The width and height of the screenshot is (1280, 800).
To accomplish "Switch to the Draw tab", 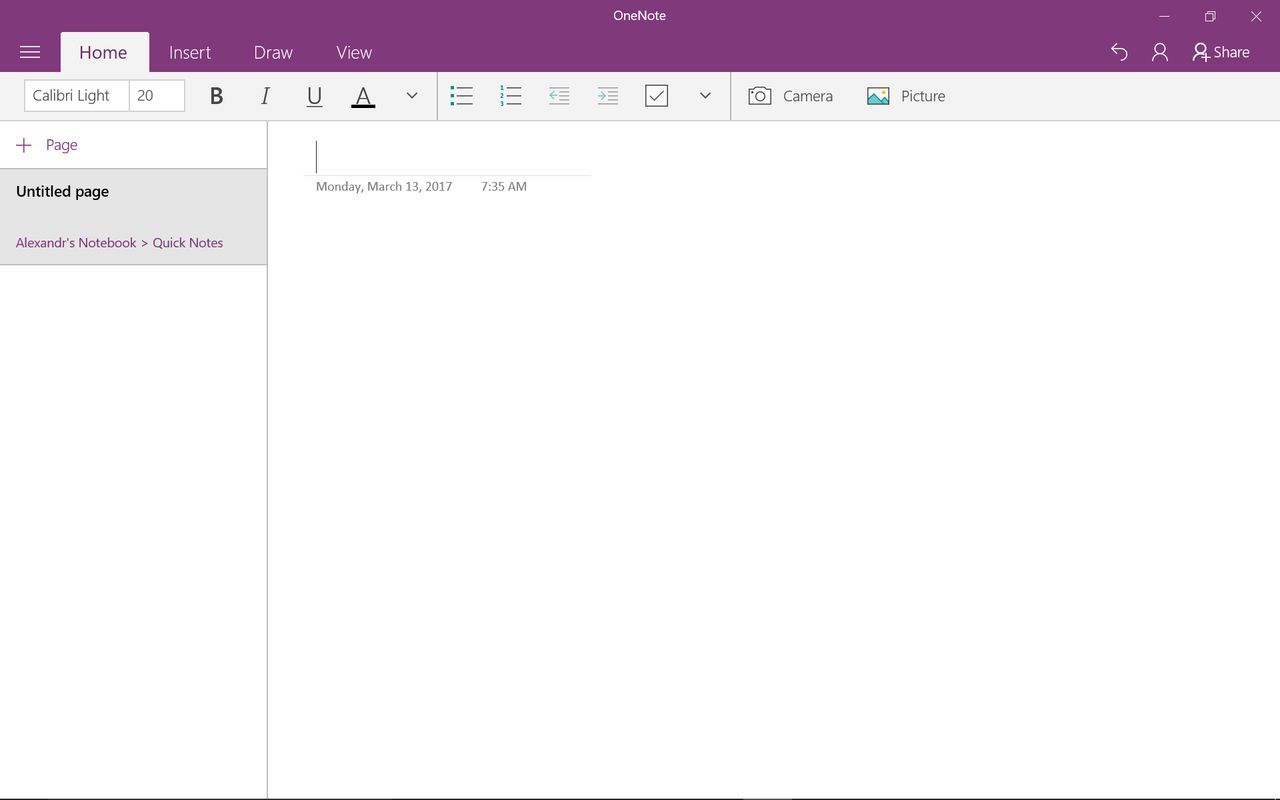I will point(273,53).
